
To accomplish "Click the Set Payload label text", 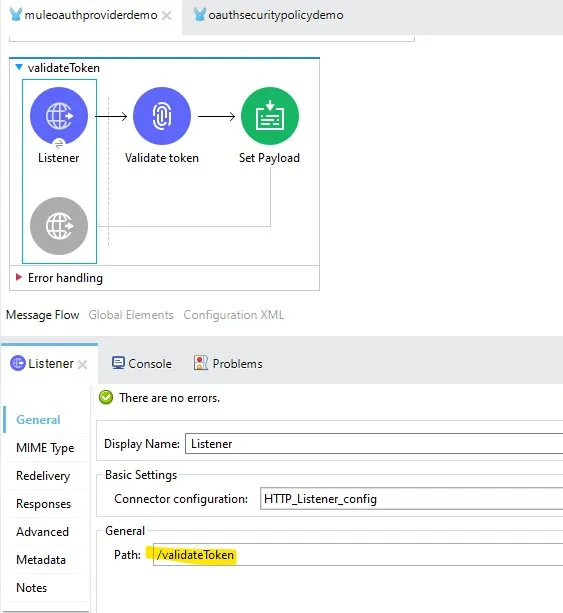I will pos(269,158).
